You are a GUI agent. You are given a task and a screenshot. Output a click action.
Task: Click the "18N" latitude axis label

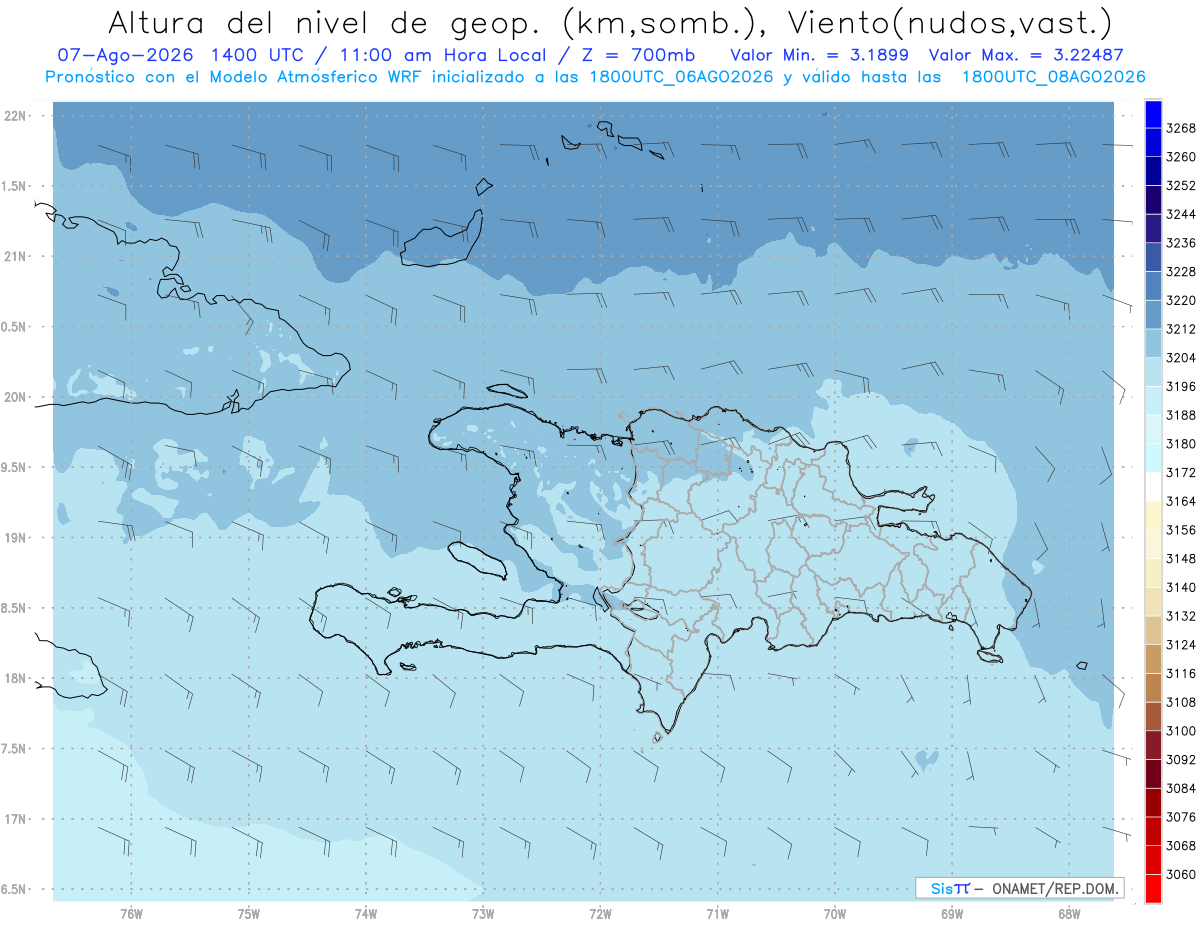pos(15,678)
